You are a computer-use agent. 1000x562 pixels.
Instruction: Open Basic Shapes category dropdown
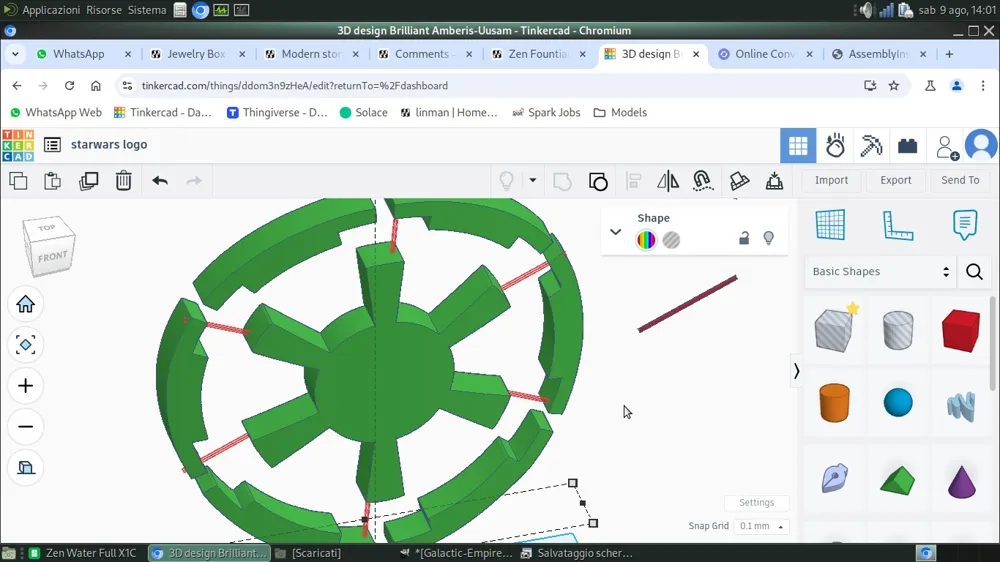coord(880,272)
